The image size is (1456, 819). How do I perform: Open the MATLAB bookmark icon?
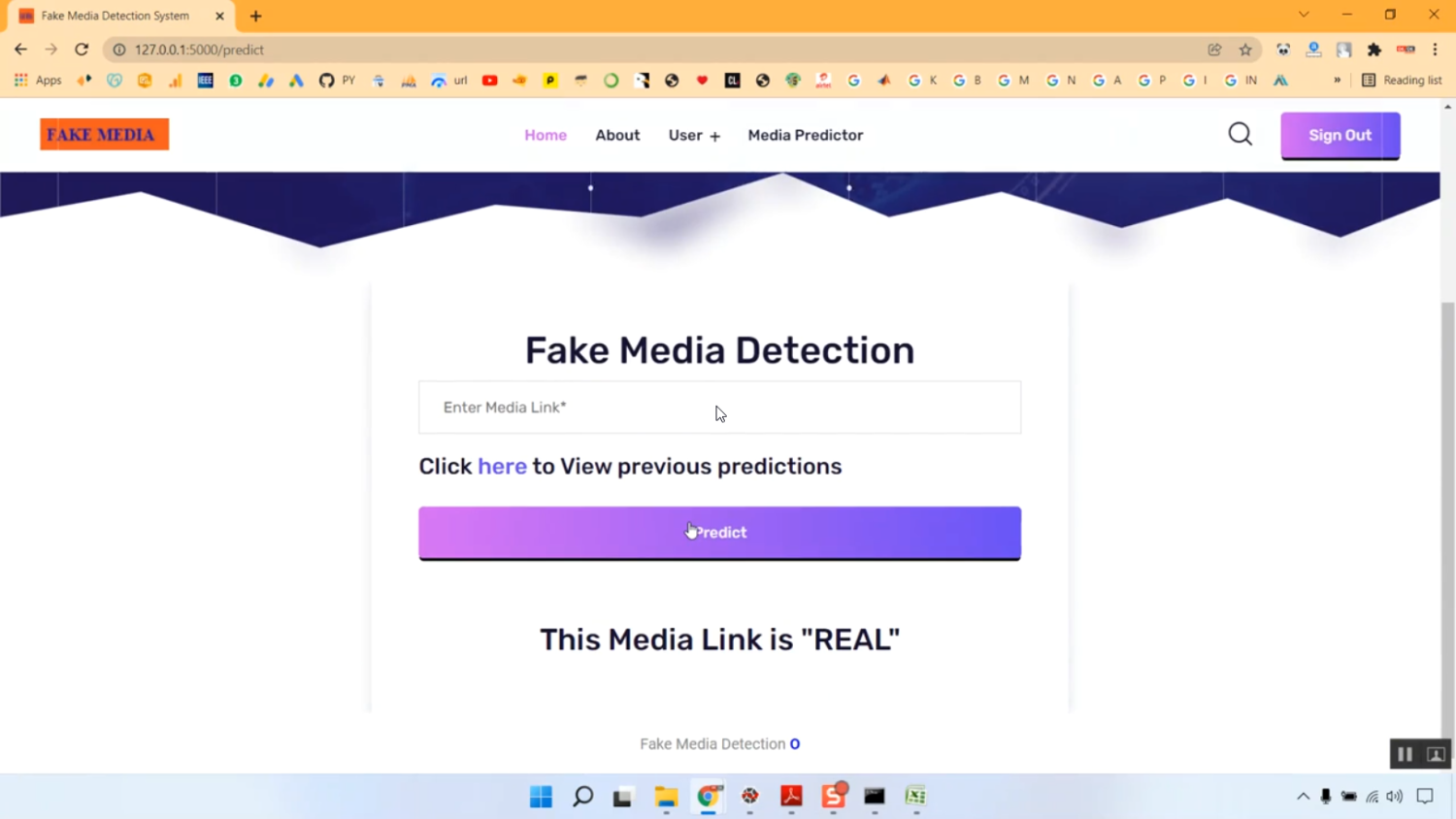[x=884, y=81]
